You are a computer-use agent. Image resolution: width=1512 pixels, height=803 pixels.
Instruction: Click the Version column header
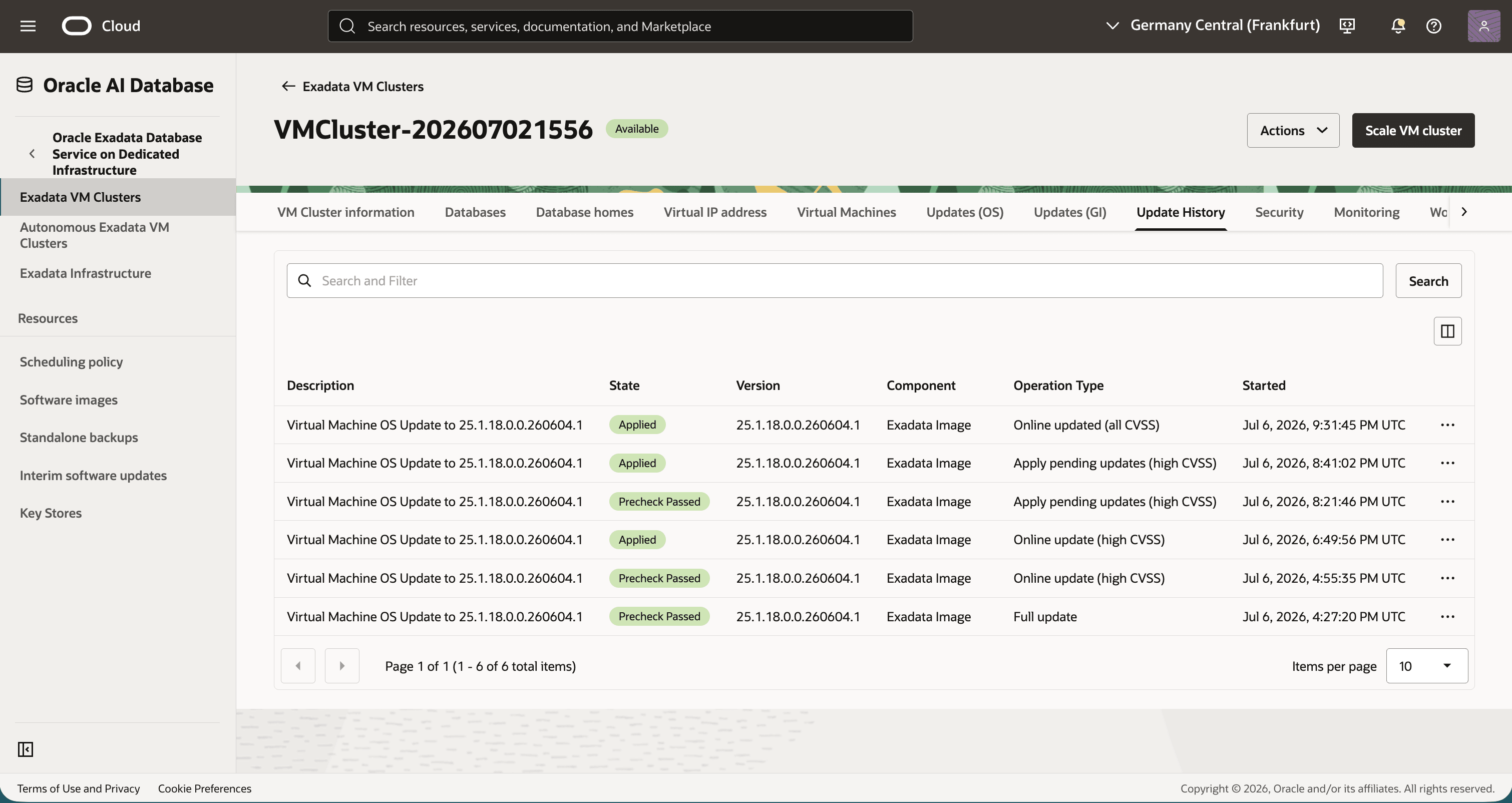(758, 385)
